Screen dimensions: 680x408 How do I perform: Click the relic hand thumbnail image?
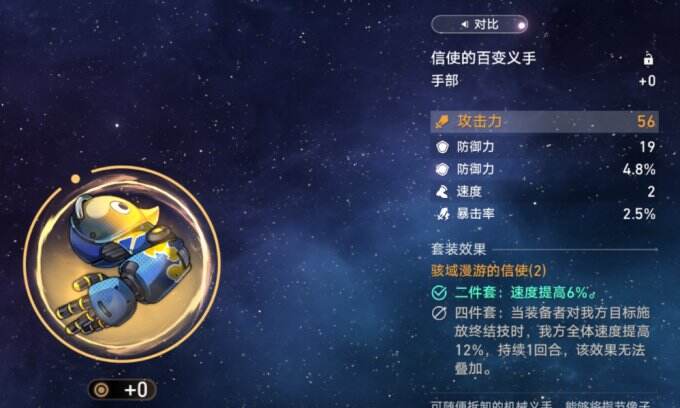coord(122,265)
